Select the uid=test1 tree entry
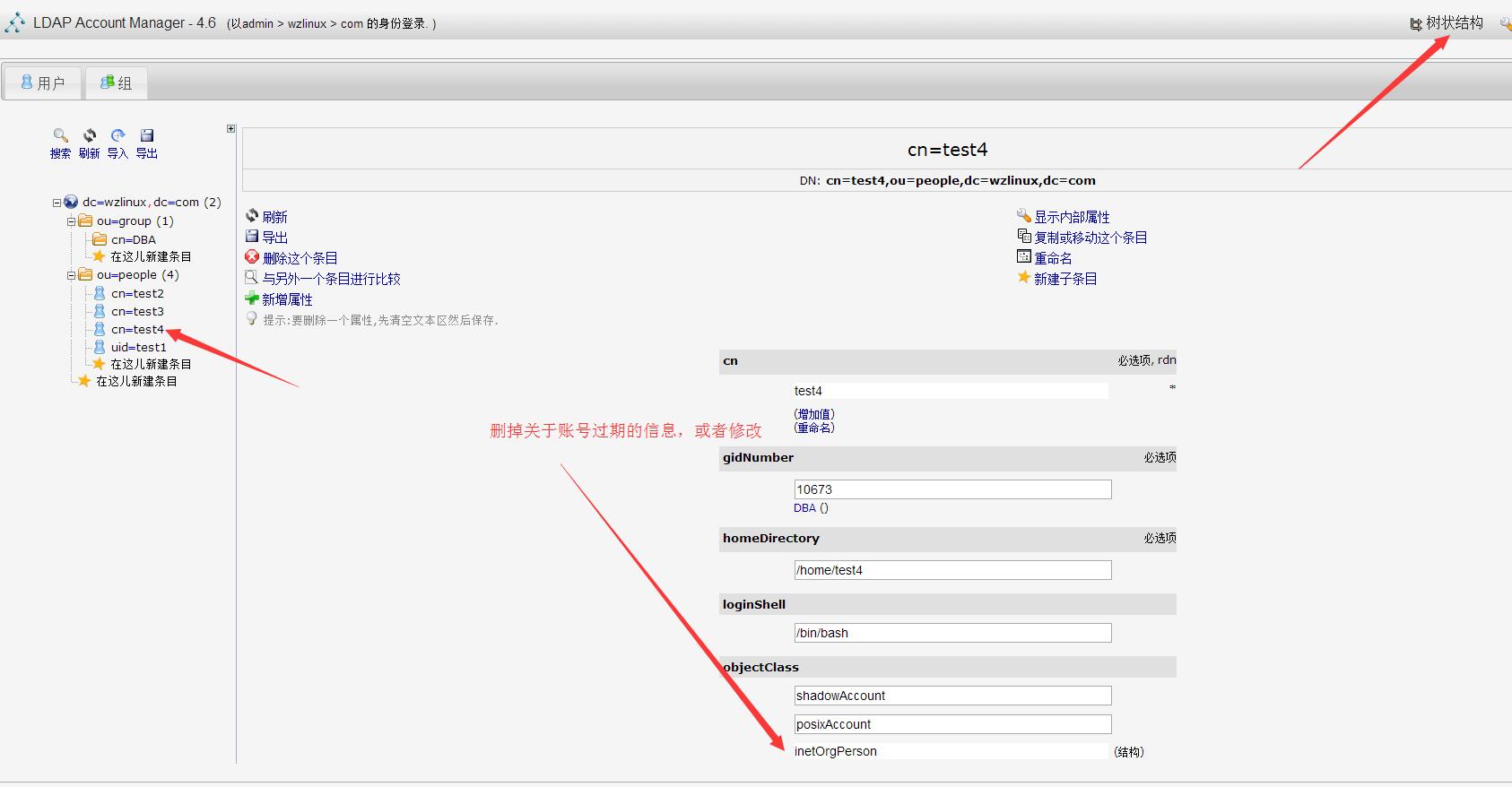Image resolution: width=1512 pixels, height=787 pixels. [138, 347]
